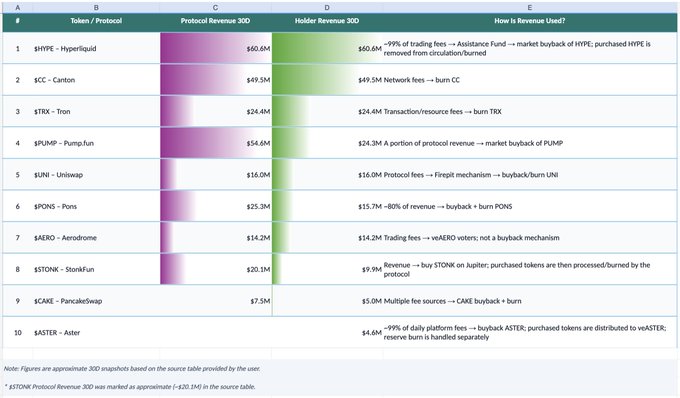
Task: Select 'buy STONK on Jupiter' description cell
Action: [x=530, y=269]
